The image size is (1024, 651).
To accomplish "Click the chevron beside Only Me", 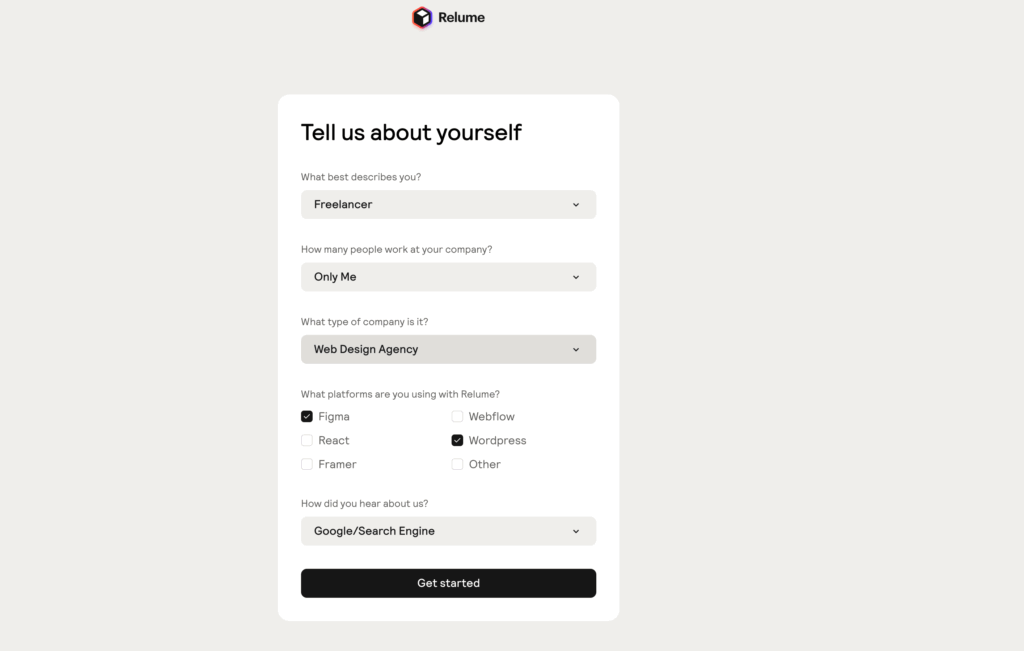I will point(576,277).
